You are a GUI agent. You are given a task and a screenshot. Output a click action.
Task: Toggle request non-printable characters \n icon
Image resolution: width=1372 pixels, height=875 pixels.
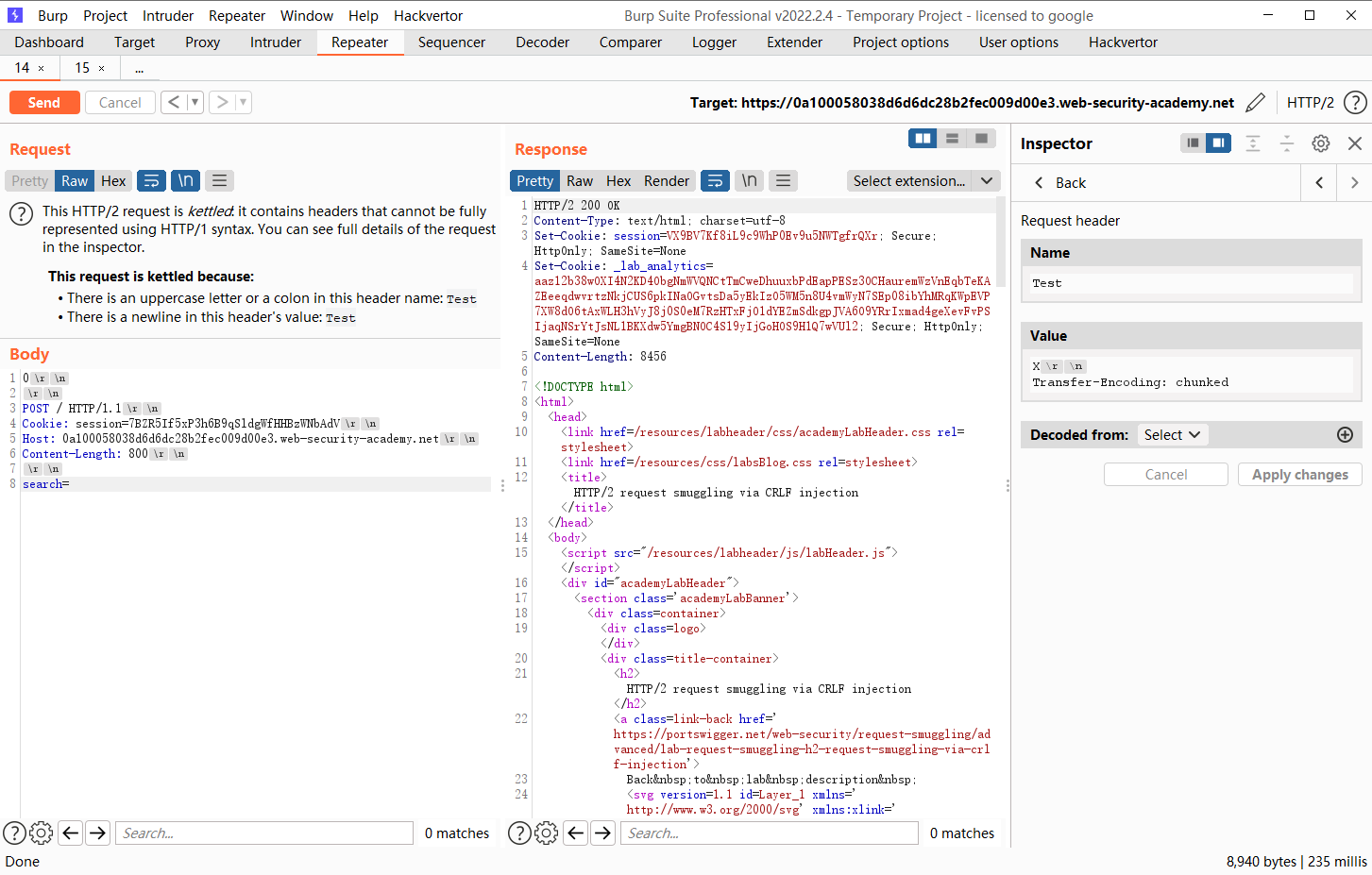pos(185,181)
